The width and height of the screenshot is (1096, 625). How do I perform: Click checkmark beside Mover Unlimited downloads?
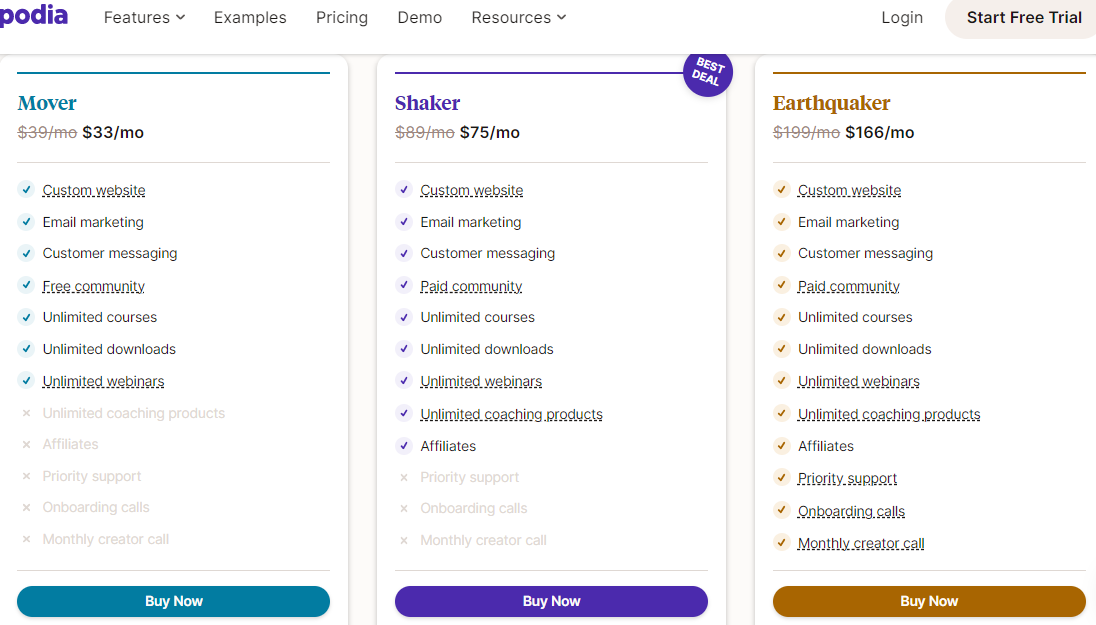pos(26,348)
